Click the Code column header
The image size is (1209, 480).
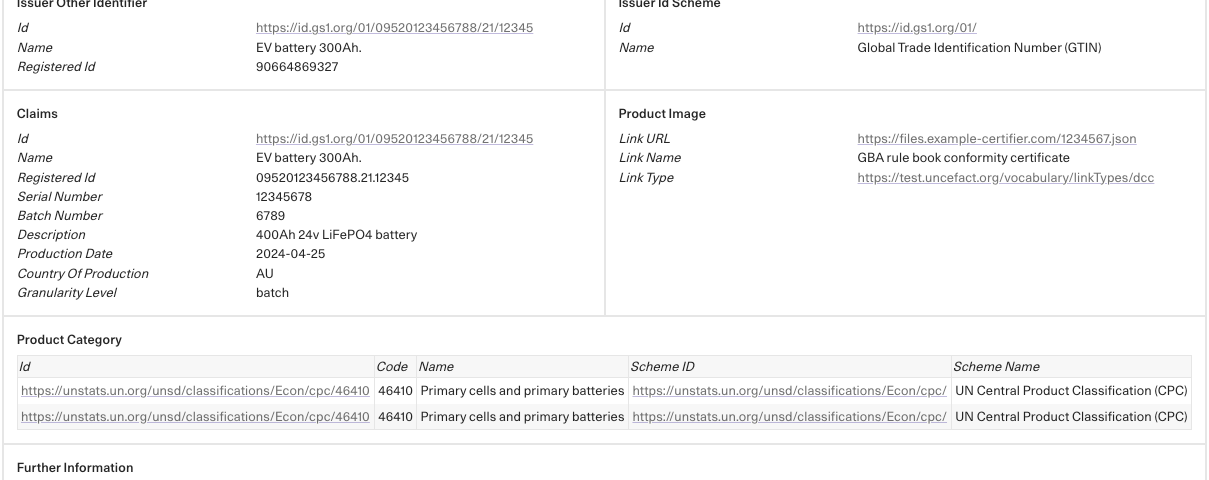coord(393,367)
